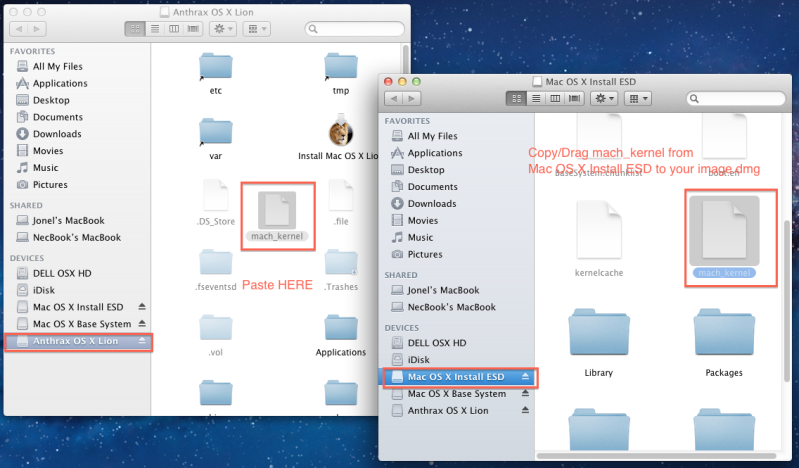Select iDisk in Install ESD sidebar
Image resolution: width=799 pixels, height=468 pixels.
[418, 359]
